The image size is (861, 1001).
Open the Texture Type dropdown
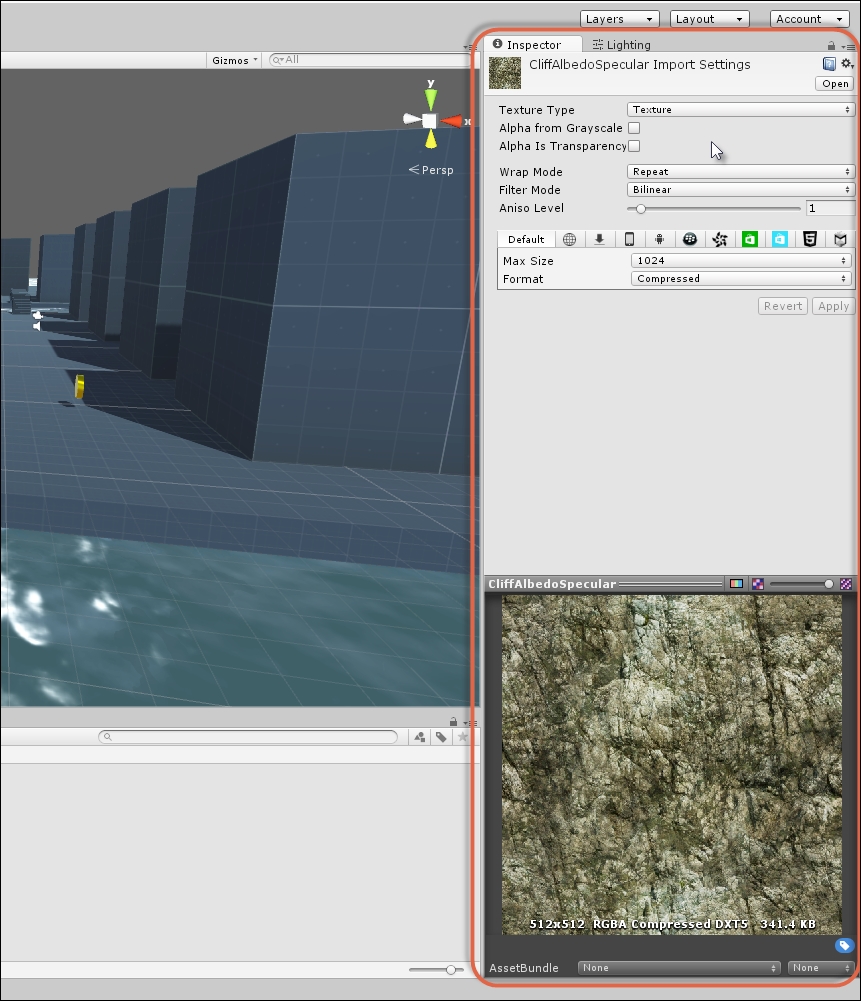[x=740, y=110]
